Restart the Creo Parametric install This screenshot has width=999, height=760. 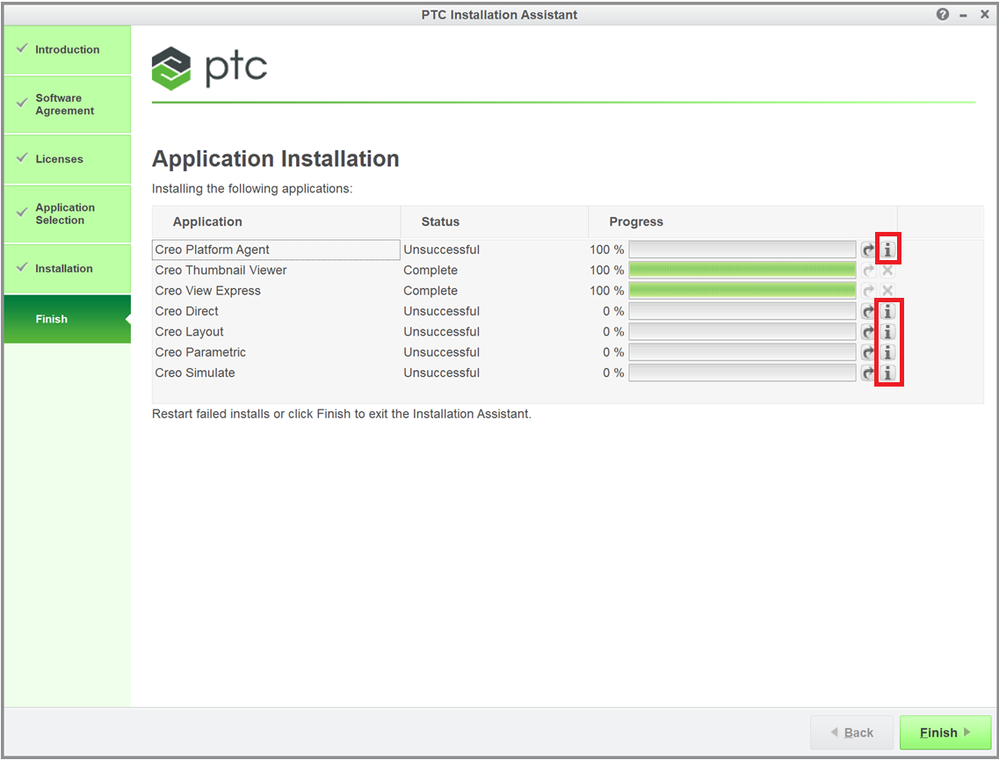pos(868,352)
